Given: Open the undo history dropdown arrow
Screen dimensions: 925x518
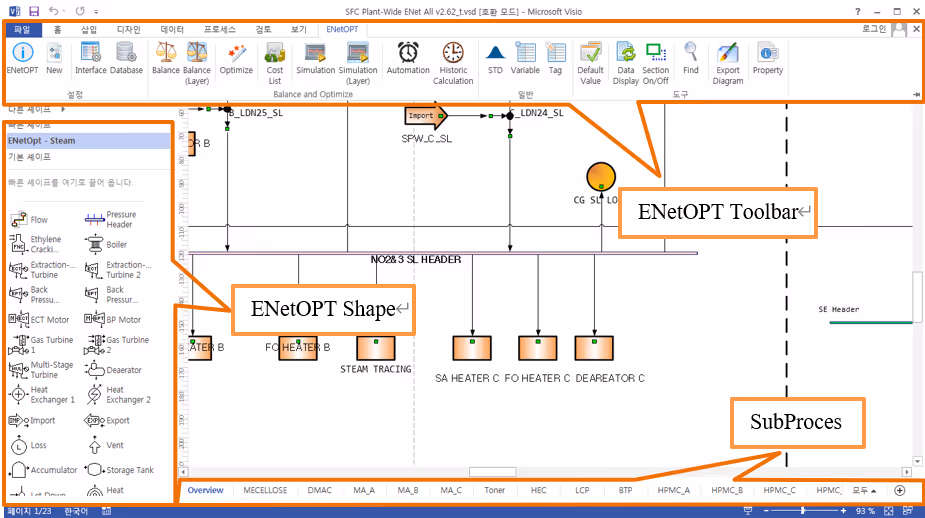Looking at the screenshot, I should (64, 11).
